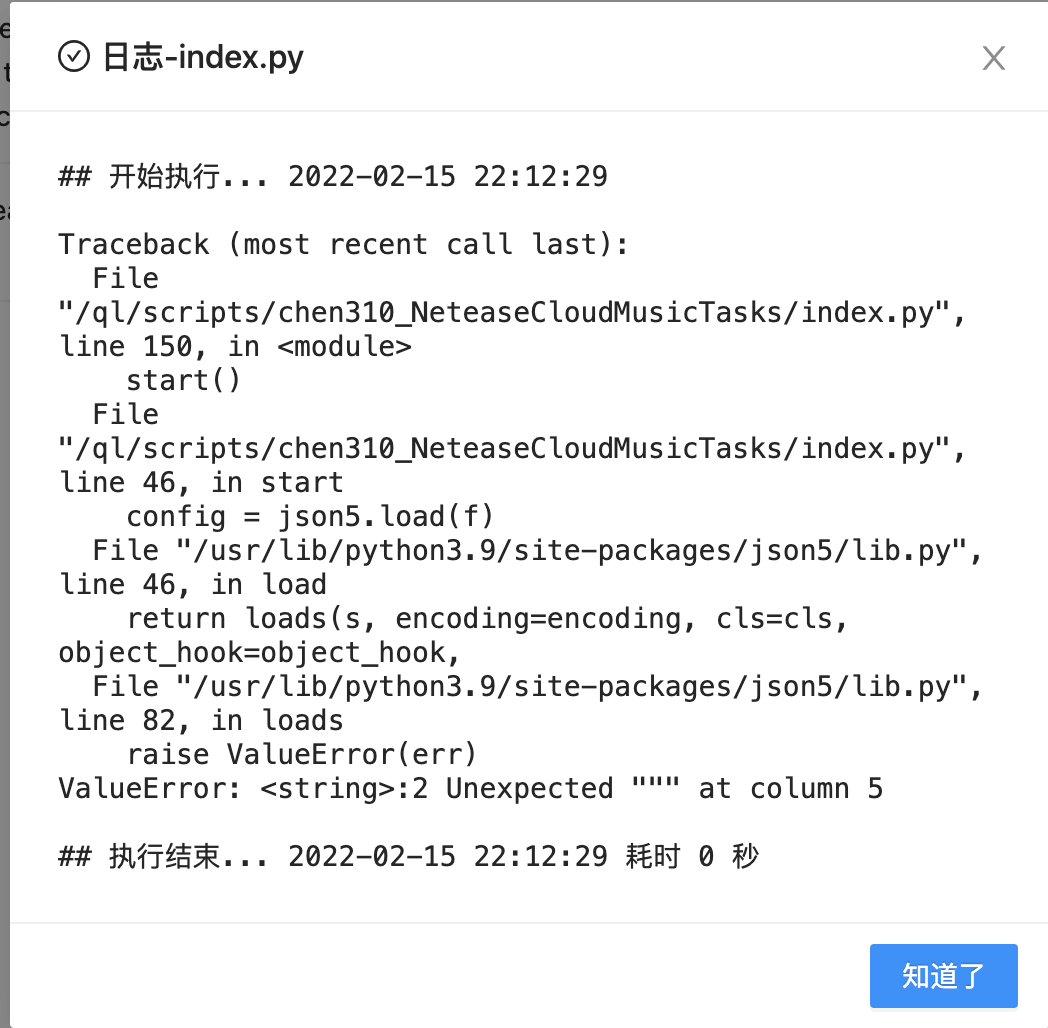This screenshot has width=1048, height=1028.
Task: Click the ValueError column 5 error message
Action: coord(470,788)
